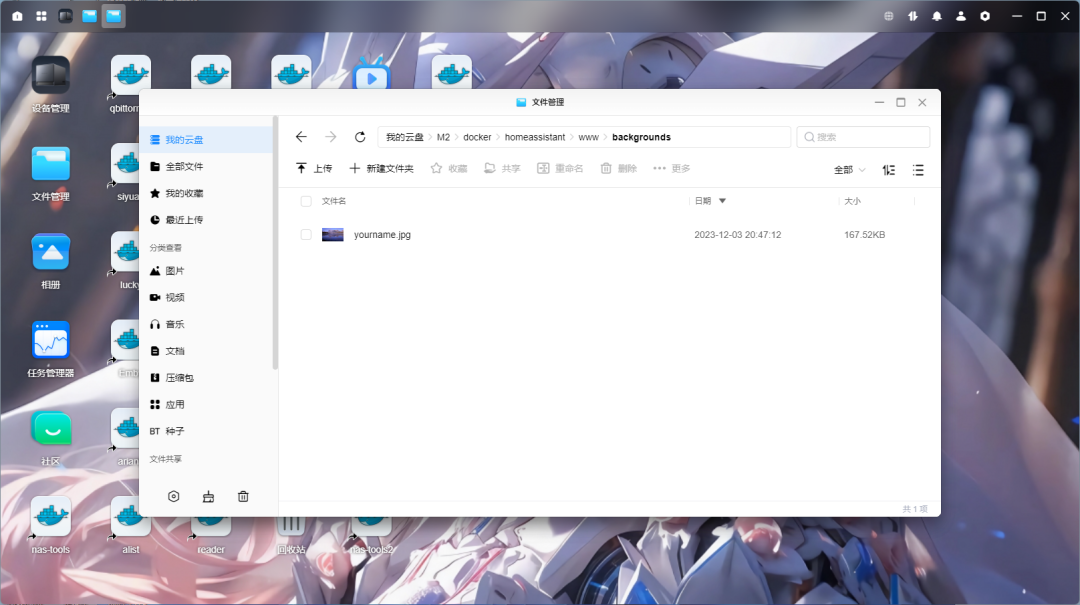Refresh the folder listing
The height and width of the screenshot is (605, 1080).
pos(360,137)
